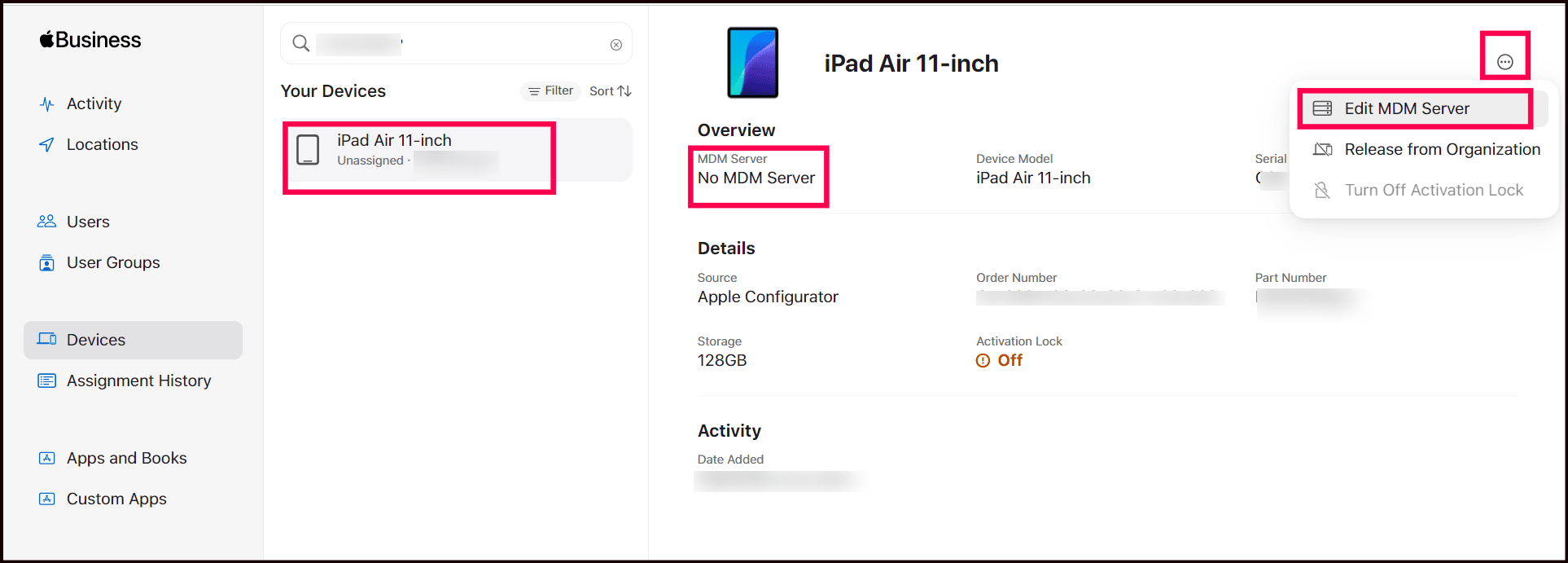This screenshot has width=1568, height=563.
Task: Click the search magnifier icon
Action: click(301, 44)
